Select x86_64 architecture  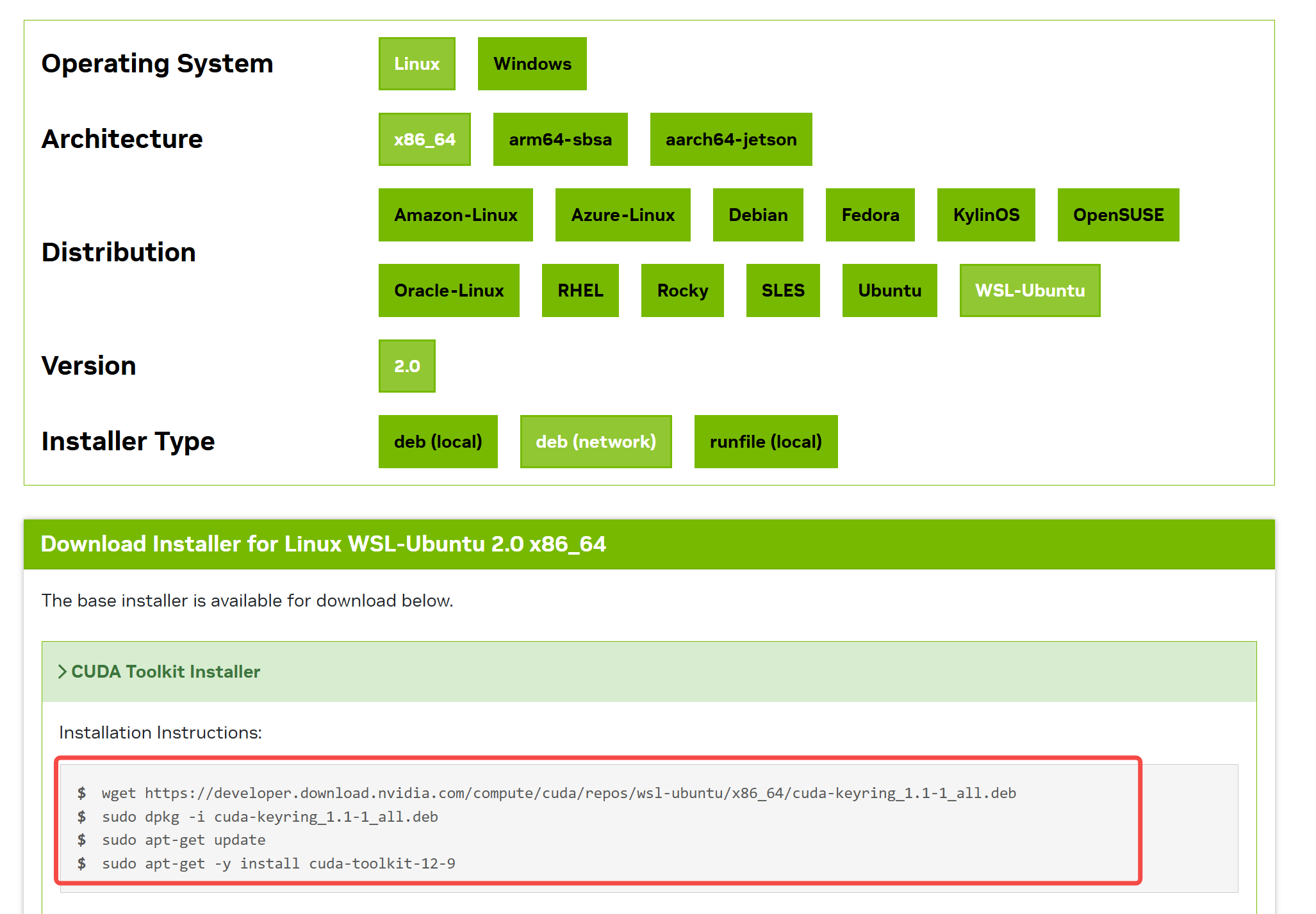click(x=424, y=140)
